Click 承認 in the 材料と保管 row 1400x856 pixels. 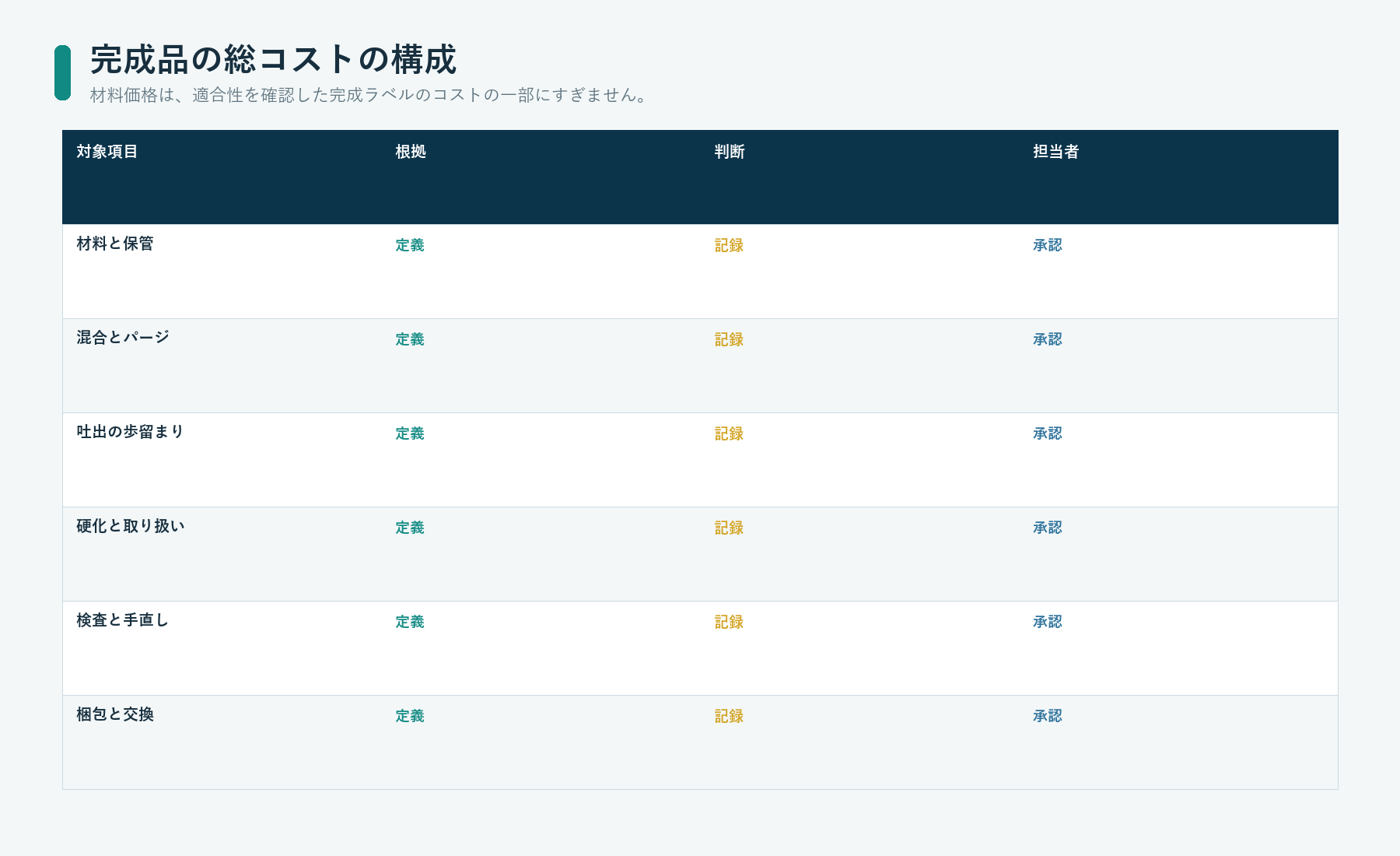pos(1048,245)
